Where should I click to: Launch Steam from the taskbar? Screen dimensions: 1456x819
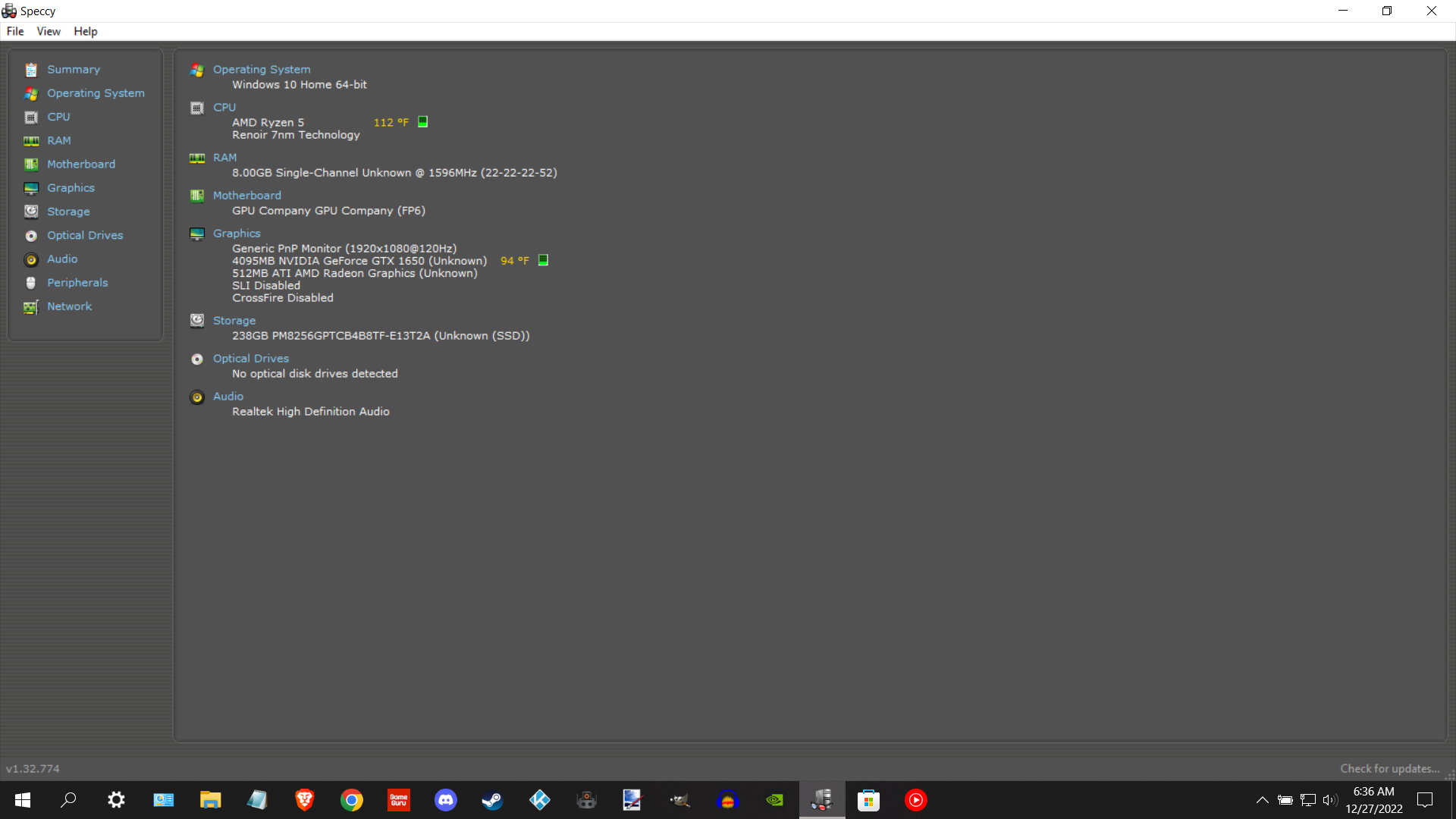(x=492, y=800)
